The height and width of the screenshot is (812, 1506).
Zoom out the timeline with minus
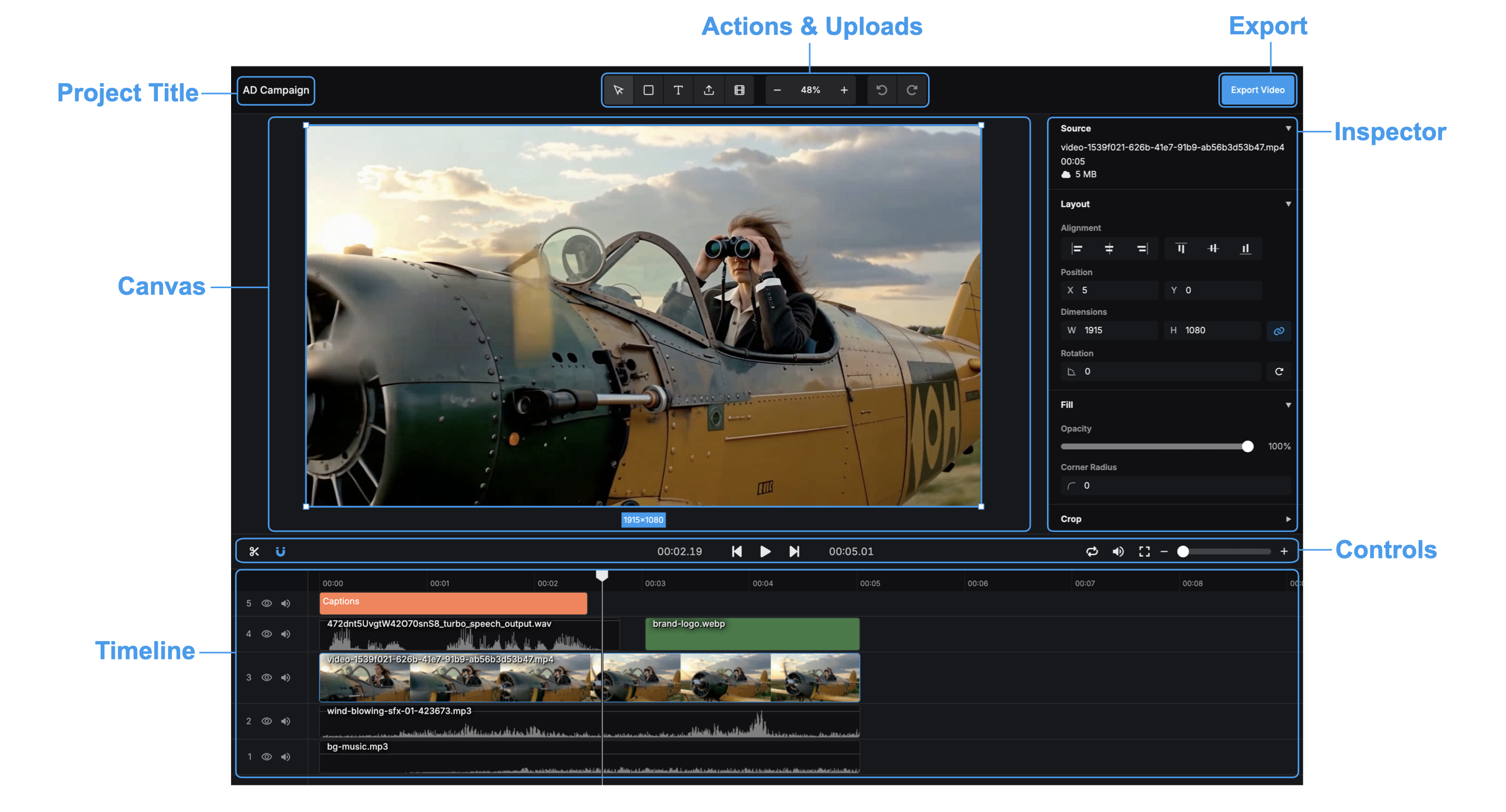point(1164,552)
